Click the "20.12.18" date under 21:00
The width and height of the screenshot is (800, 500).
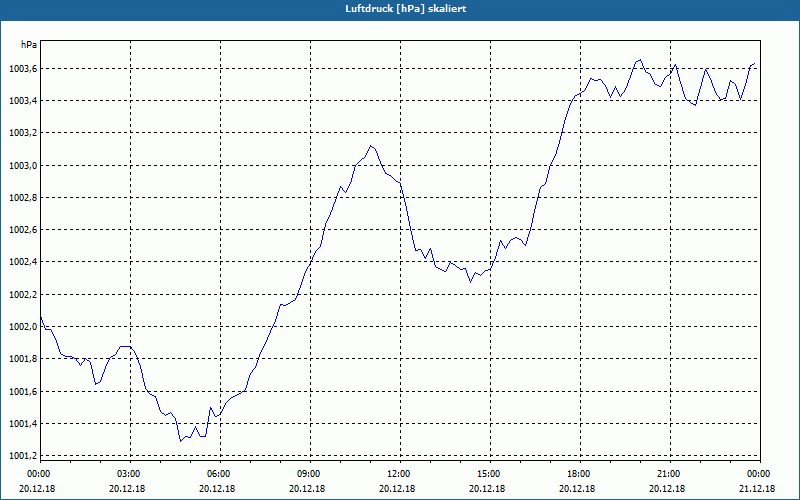coord(668,489)
